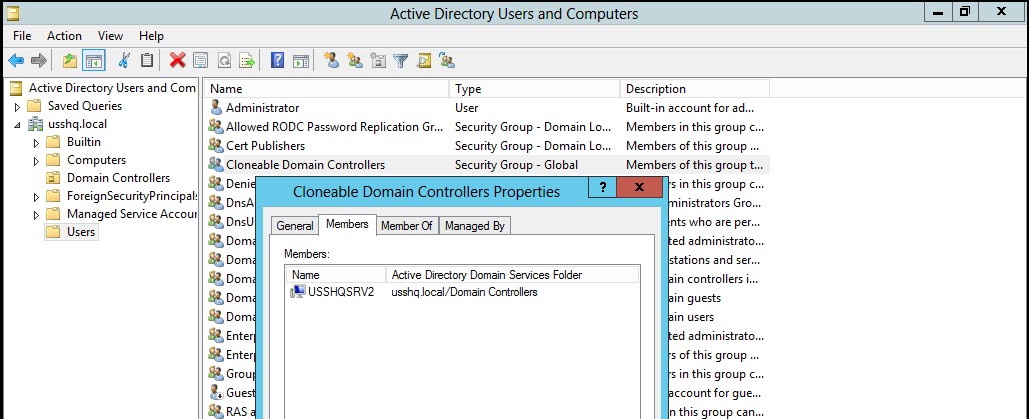Click Add to group toolbar icon
This screenshot has height=419, width=1029.
tap(448, 61)
